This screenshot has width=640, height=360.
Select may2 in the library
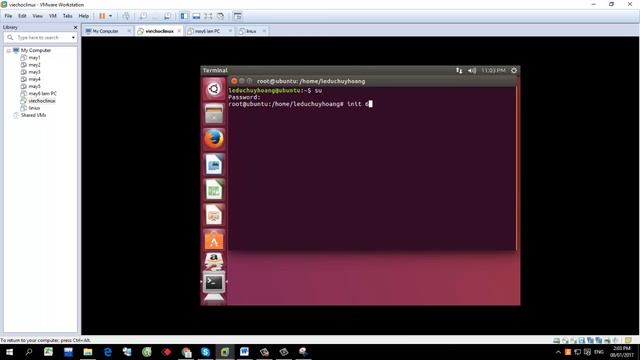(34, 64)
